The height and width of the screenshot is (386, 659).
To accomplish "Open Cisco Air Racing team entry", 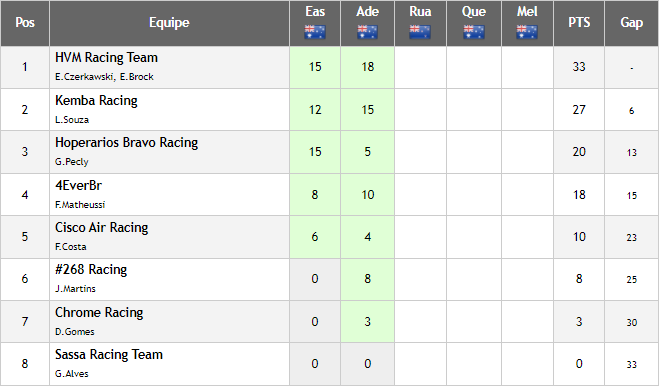I will (102, 227).
